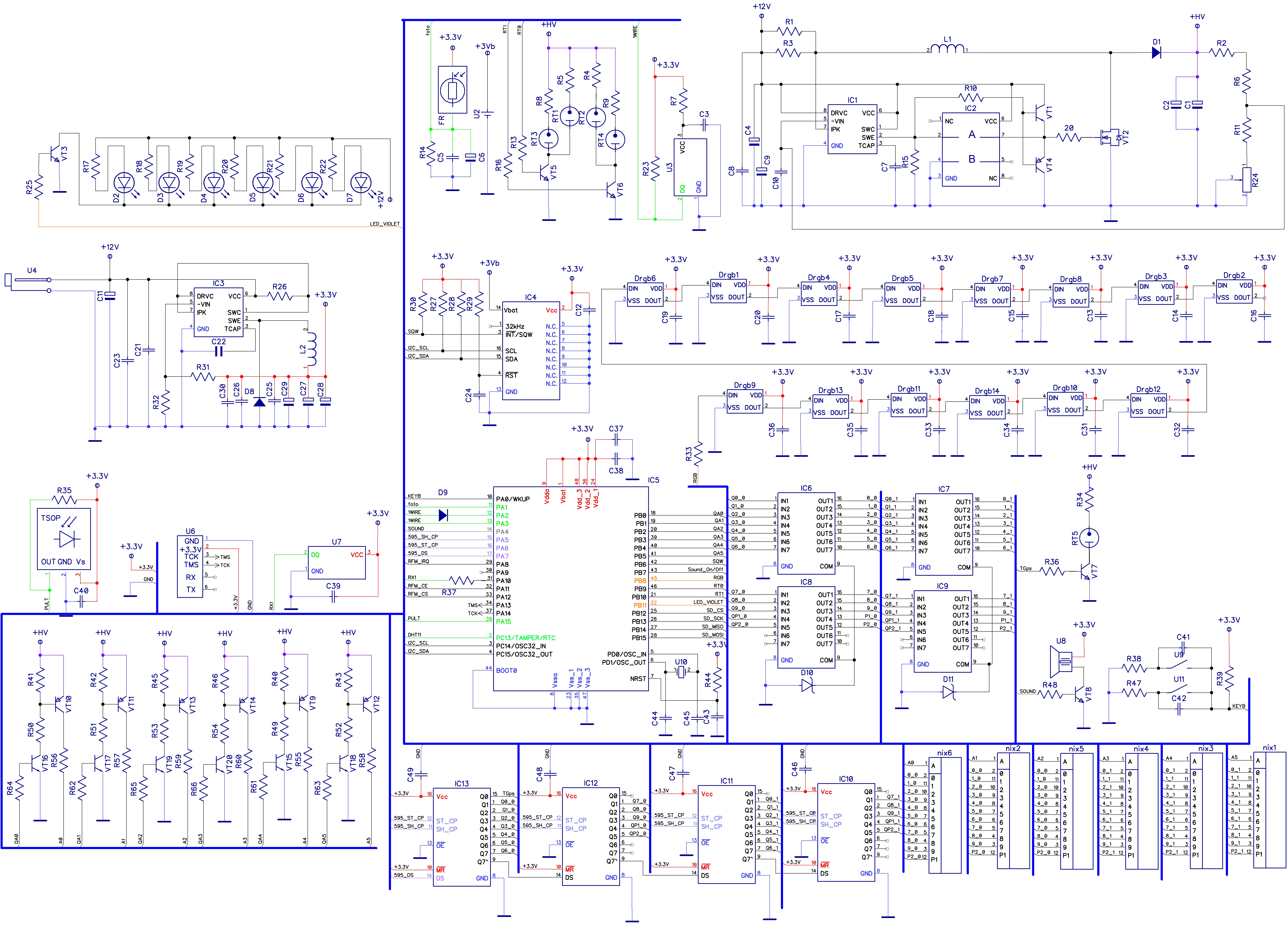Select resistor R26 symbol
1288x928 pixels.
coord(279,296)
